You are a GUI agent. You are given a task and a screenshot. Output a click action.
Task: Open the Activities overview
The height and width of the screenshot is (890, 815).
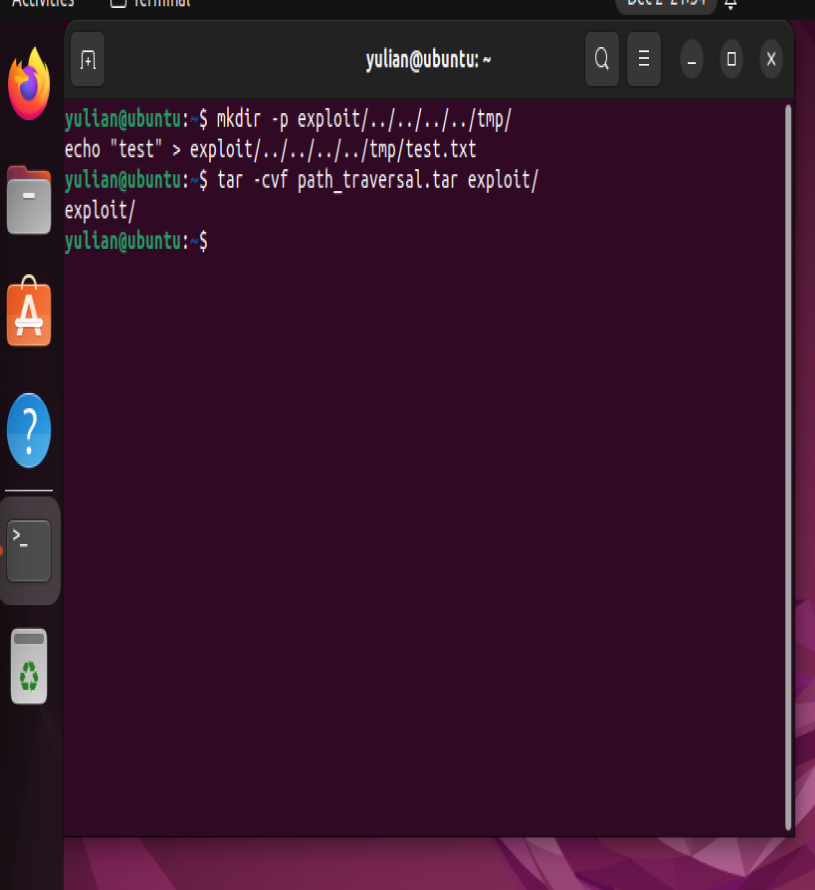(x=42, y=3)
